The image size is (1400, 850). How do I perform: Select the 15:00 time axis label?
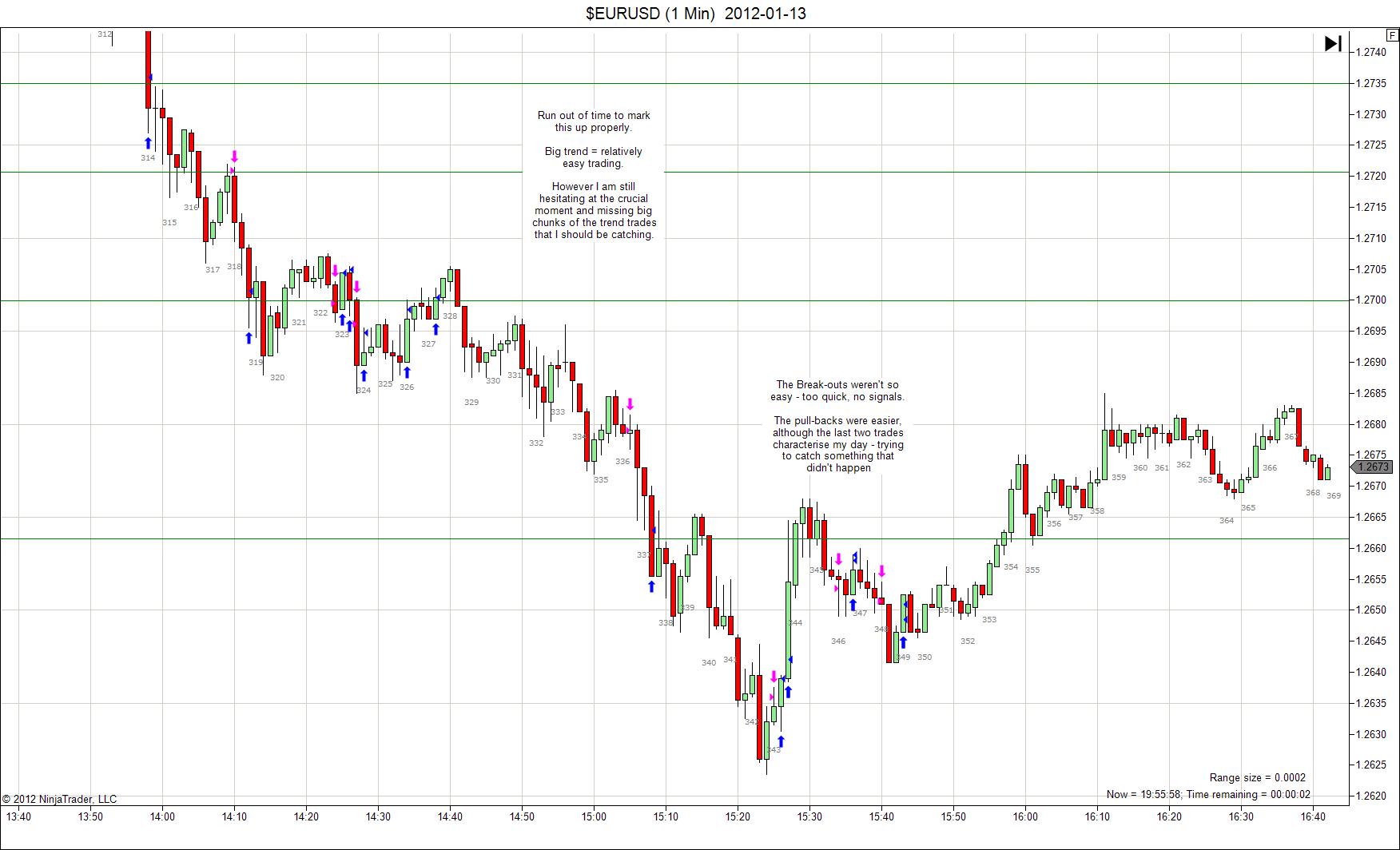594,816
